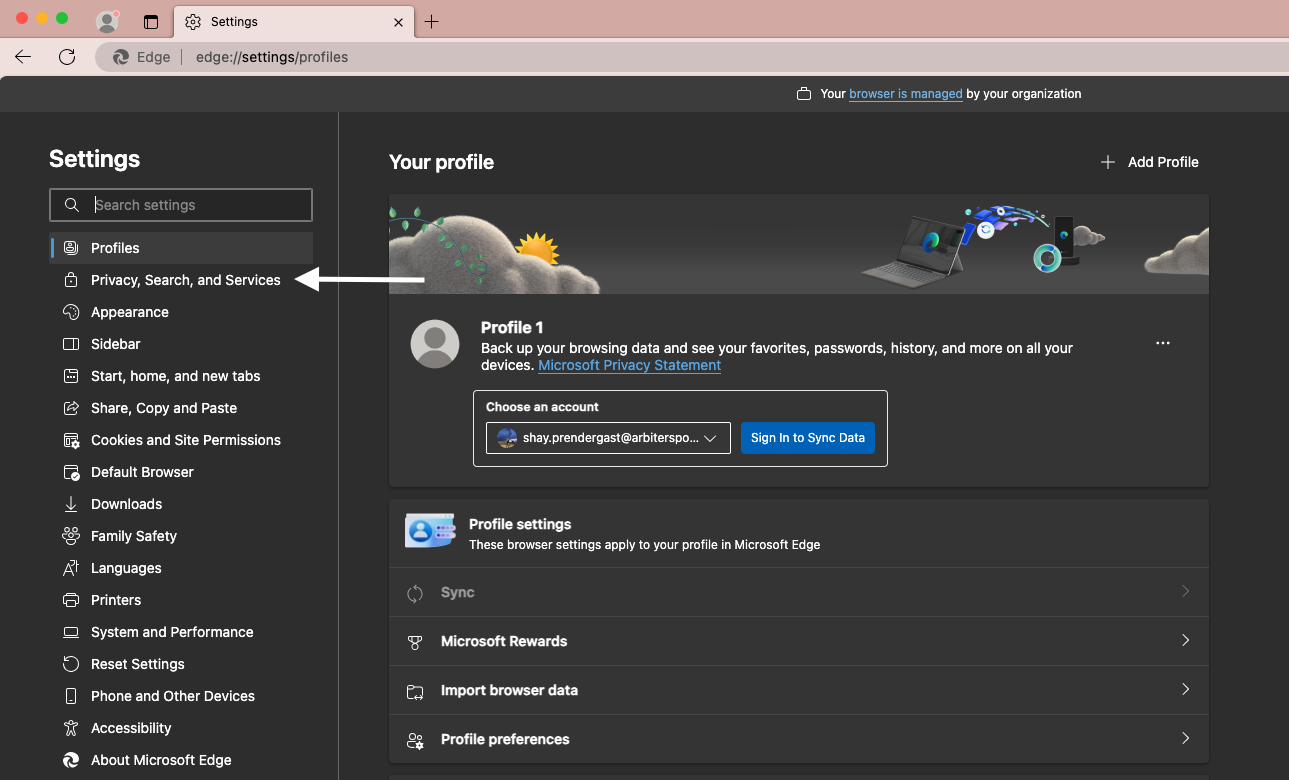Viewport: 1289px width, 780px height.
Task: Click the Printers icon
Action: coord(71,600)
